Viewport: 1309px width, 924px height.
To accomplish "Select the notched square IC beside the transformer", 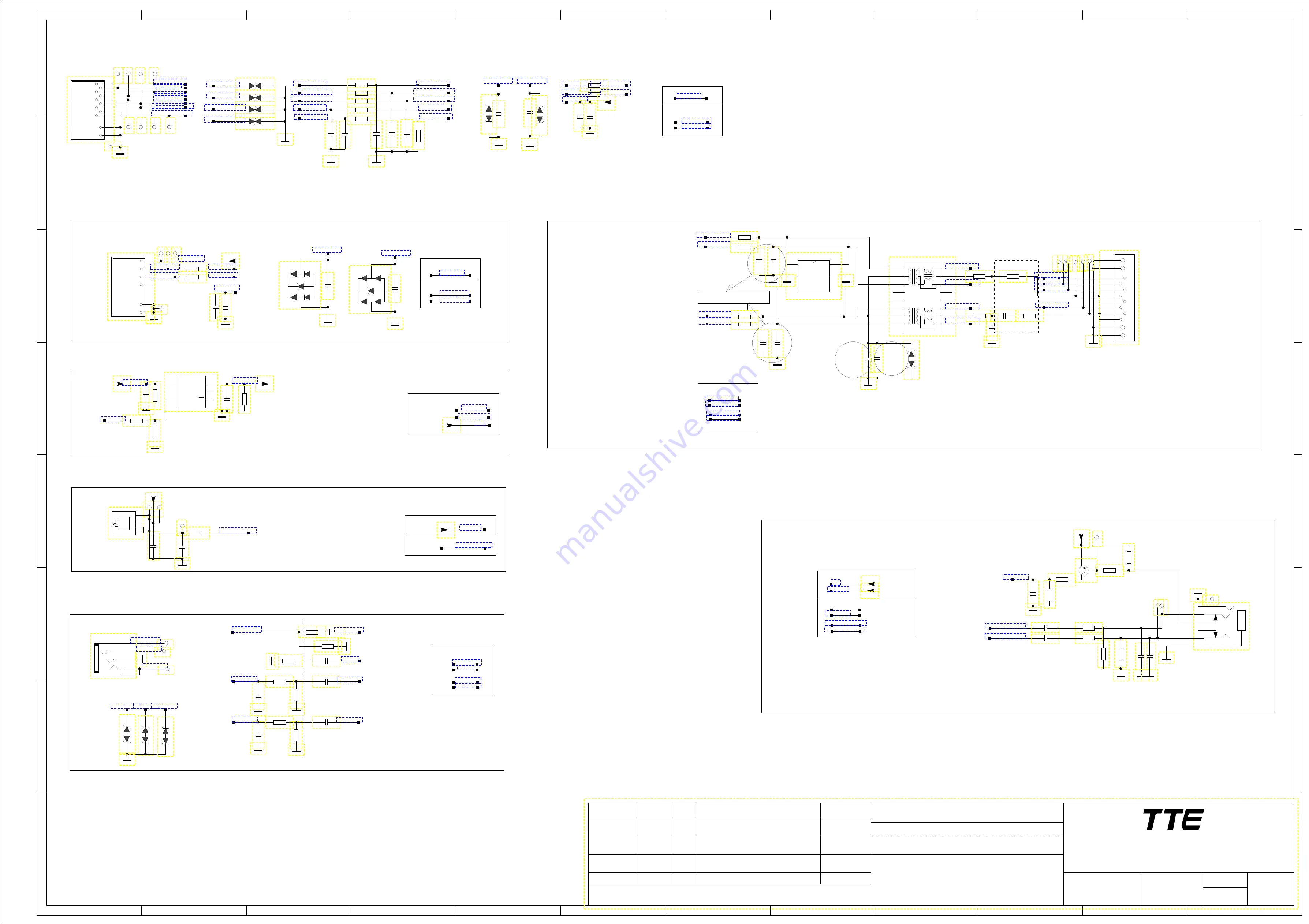I will coord(814,276).
